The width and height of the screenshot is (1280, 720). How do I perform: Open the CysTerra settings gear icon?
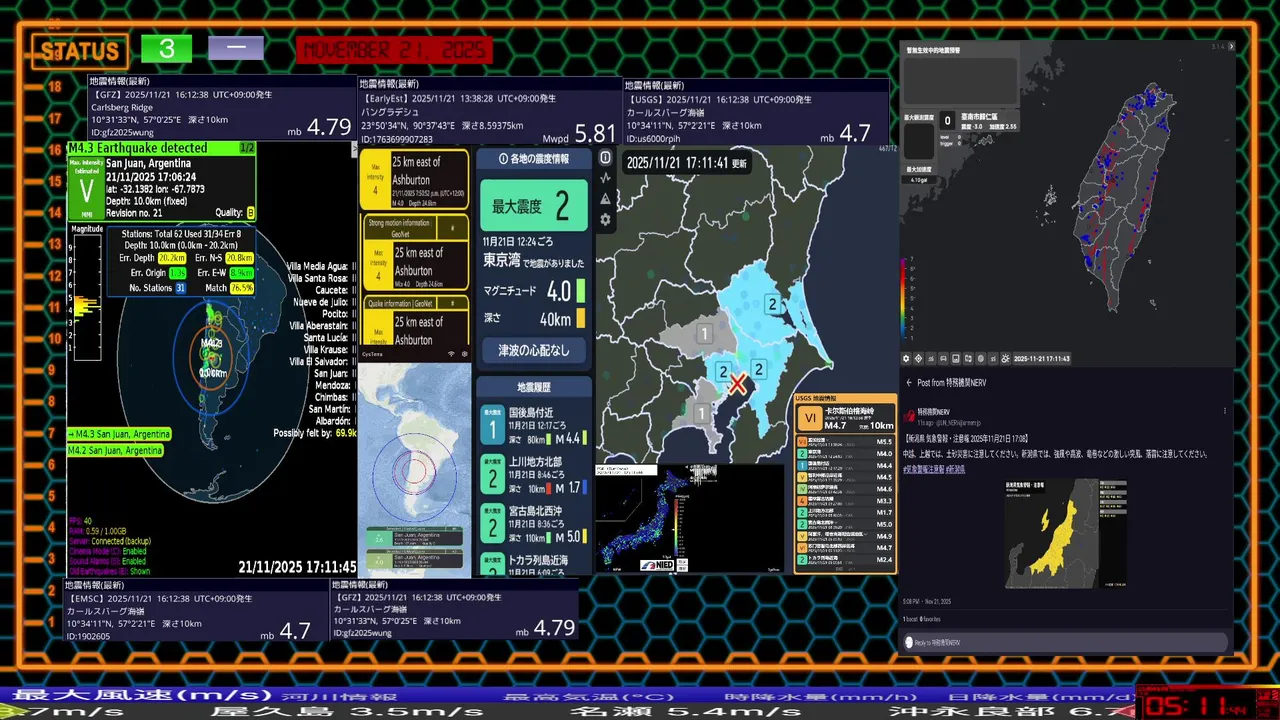coord(464,354)
